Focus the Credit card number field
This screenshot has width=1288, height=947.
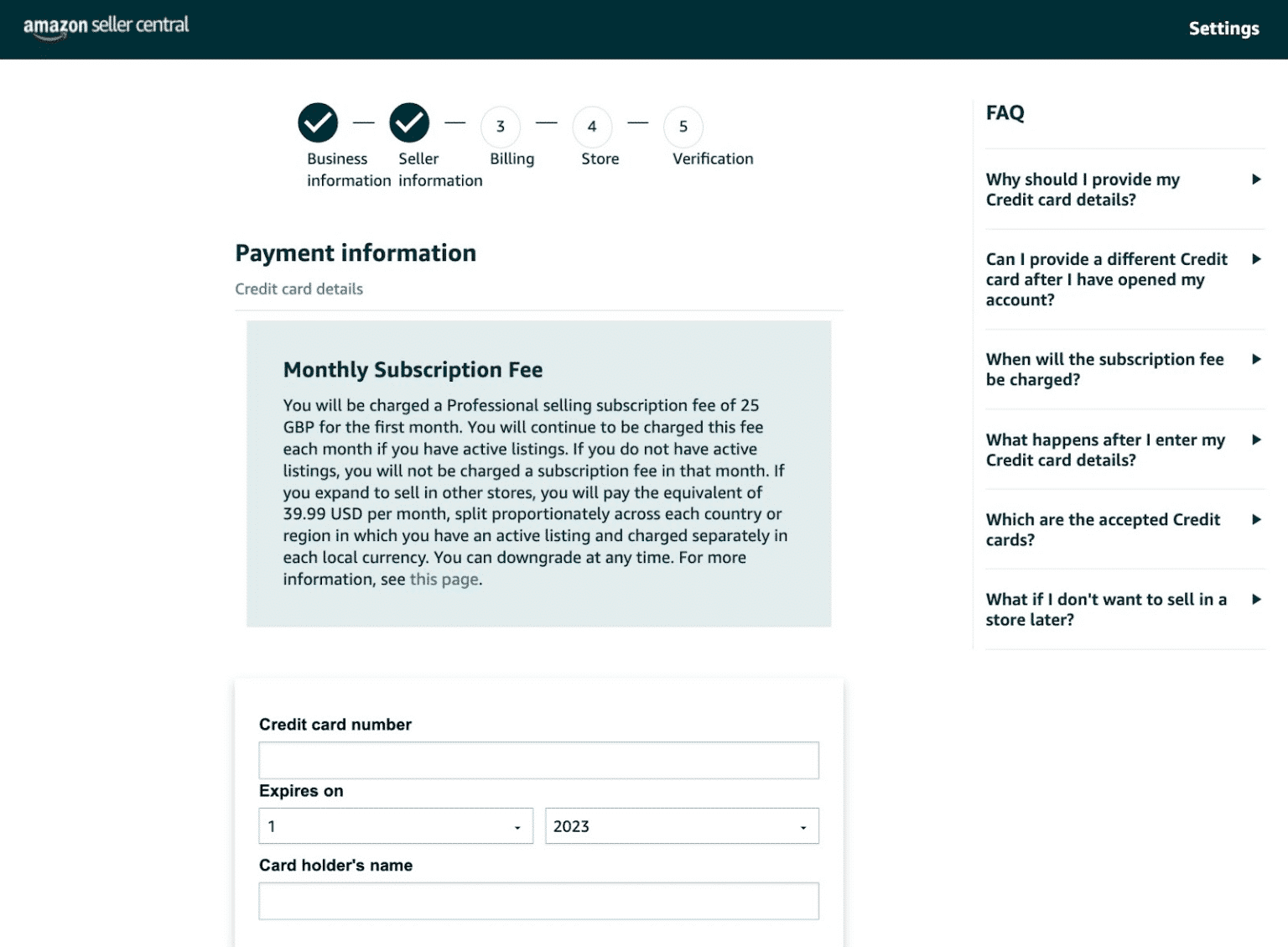click(538, 760)
